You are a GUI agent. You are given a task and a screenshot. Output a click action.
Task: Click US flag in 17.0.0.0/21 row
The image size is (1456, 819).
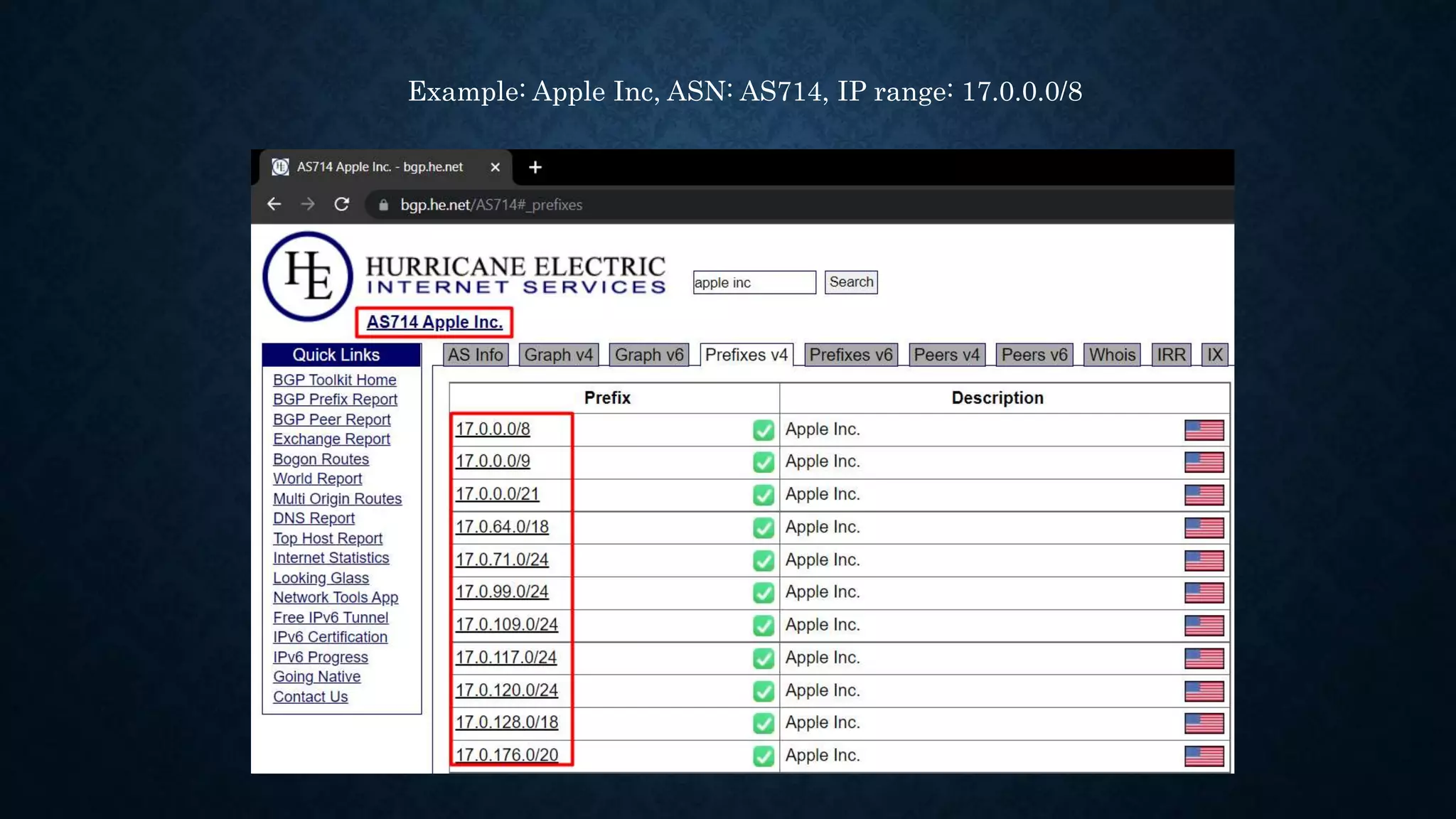1204,495
